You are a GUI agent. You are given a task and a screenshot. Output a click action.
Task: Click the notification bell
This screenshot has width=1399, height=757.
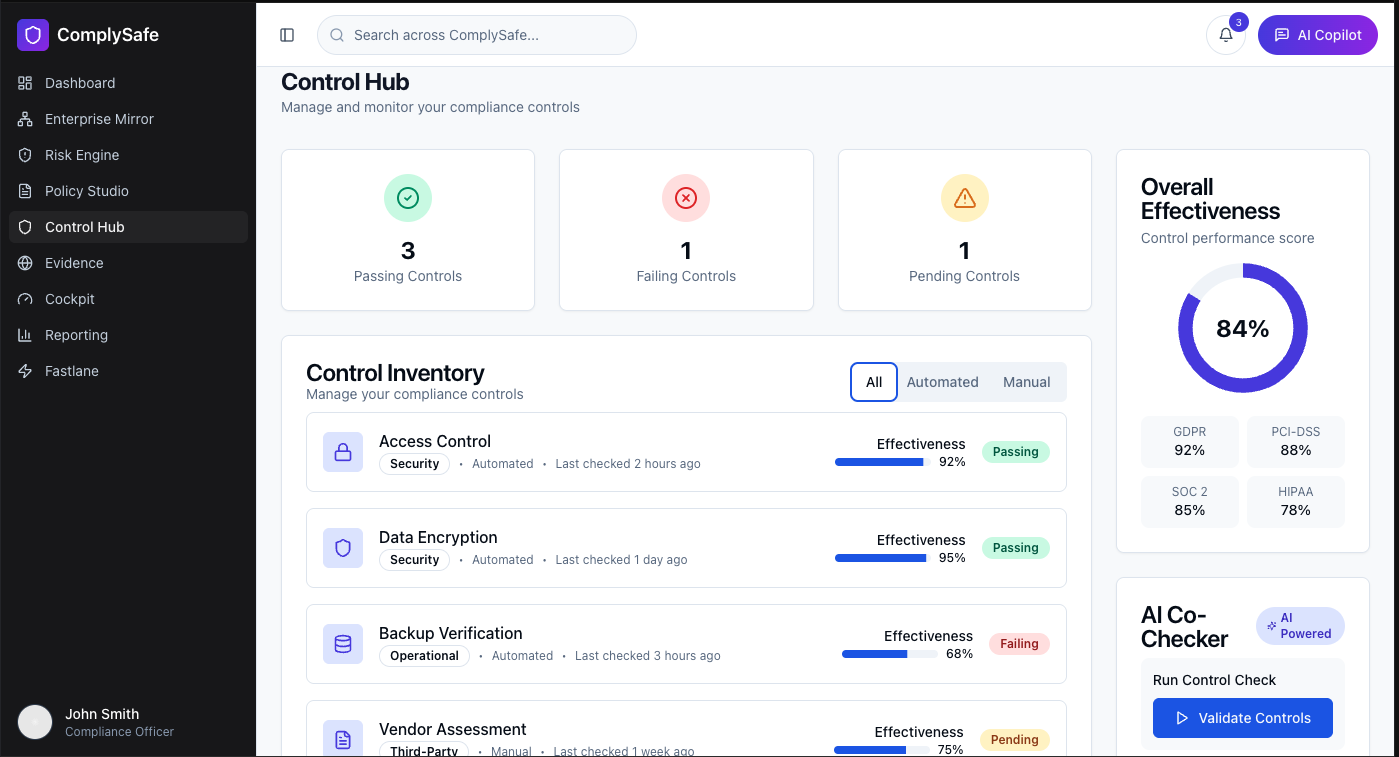pos(1225,35)
